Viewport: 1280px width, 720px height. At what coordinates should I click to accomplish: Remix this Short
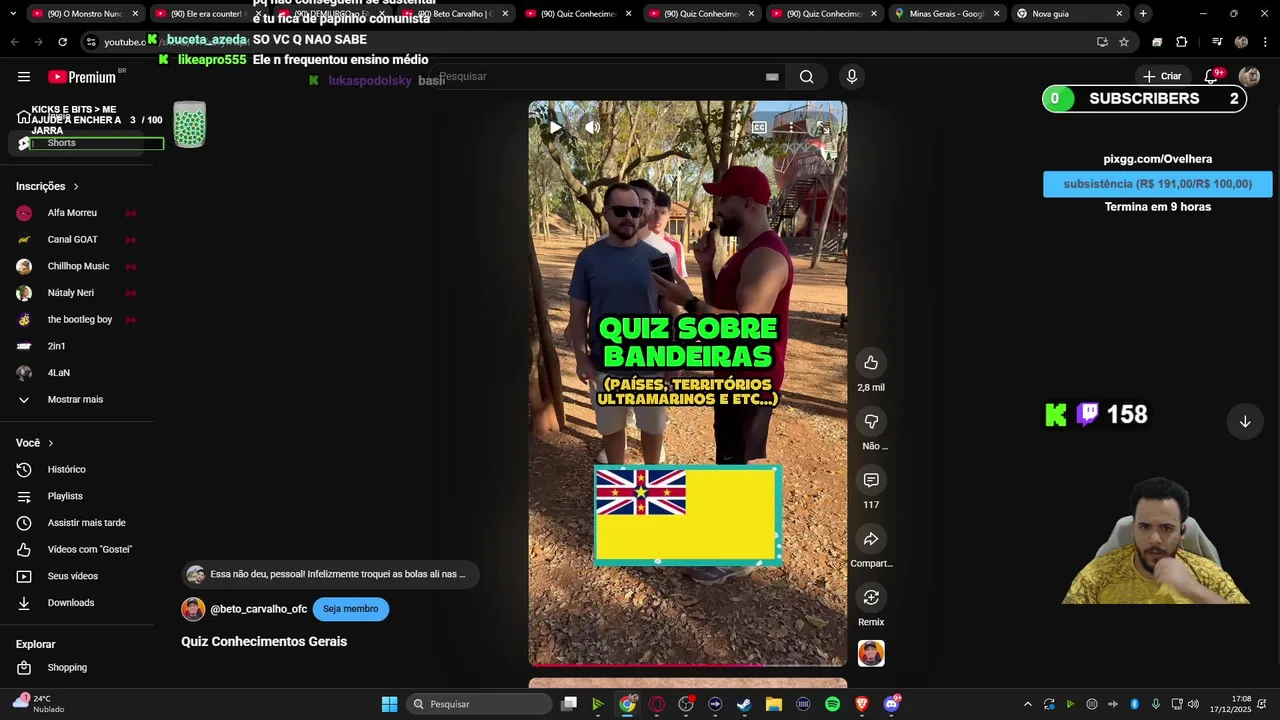(871, 598)
